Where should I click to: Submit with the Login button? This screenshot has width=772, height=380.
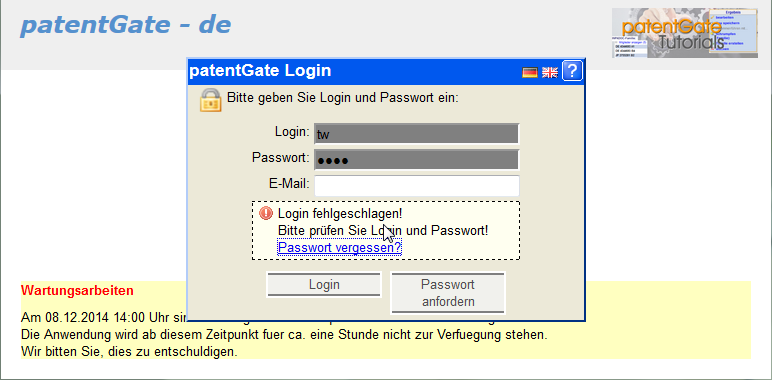[x=324, y=285]
